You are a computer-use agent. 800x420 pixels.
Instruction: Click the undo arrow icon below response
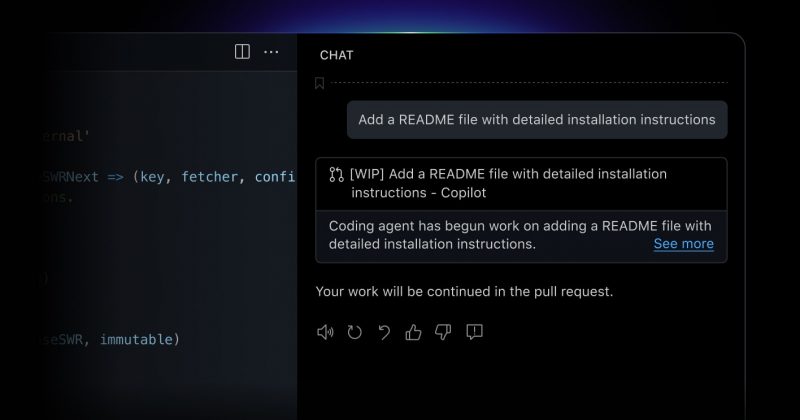tap(384, 332)
